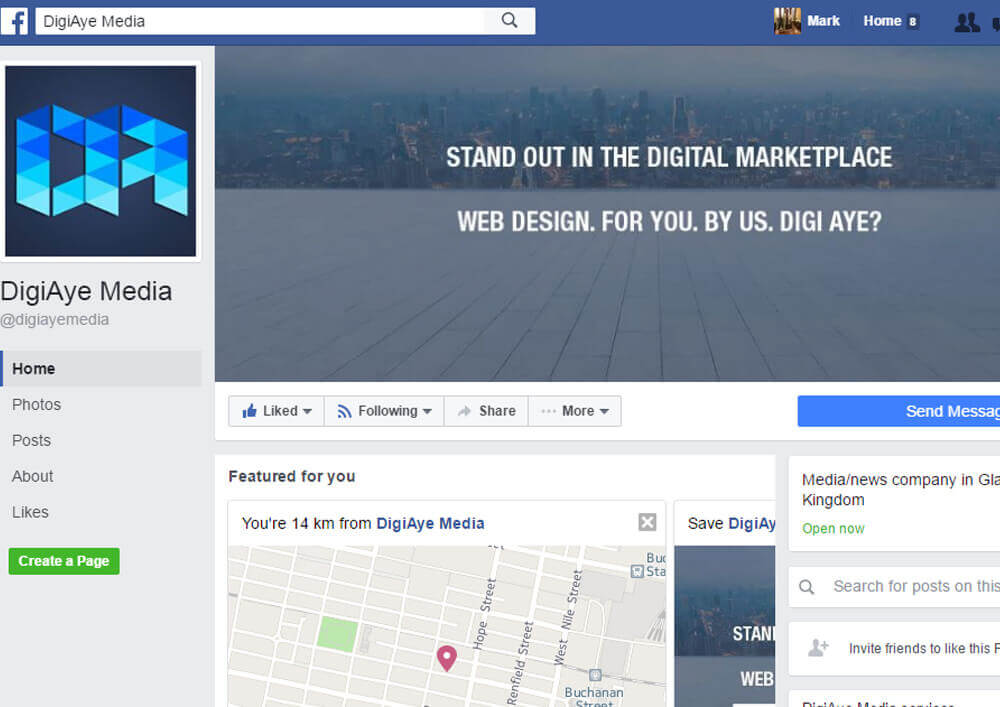The width and height of the screenshot is (1000, 707).
Task: Open the Likes sidebar tab
Action: [x=30, y=512]
